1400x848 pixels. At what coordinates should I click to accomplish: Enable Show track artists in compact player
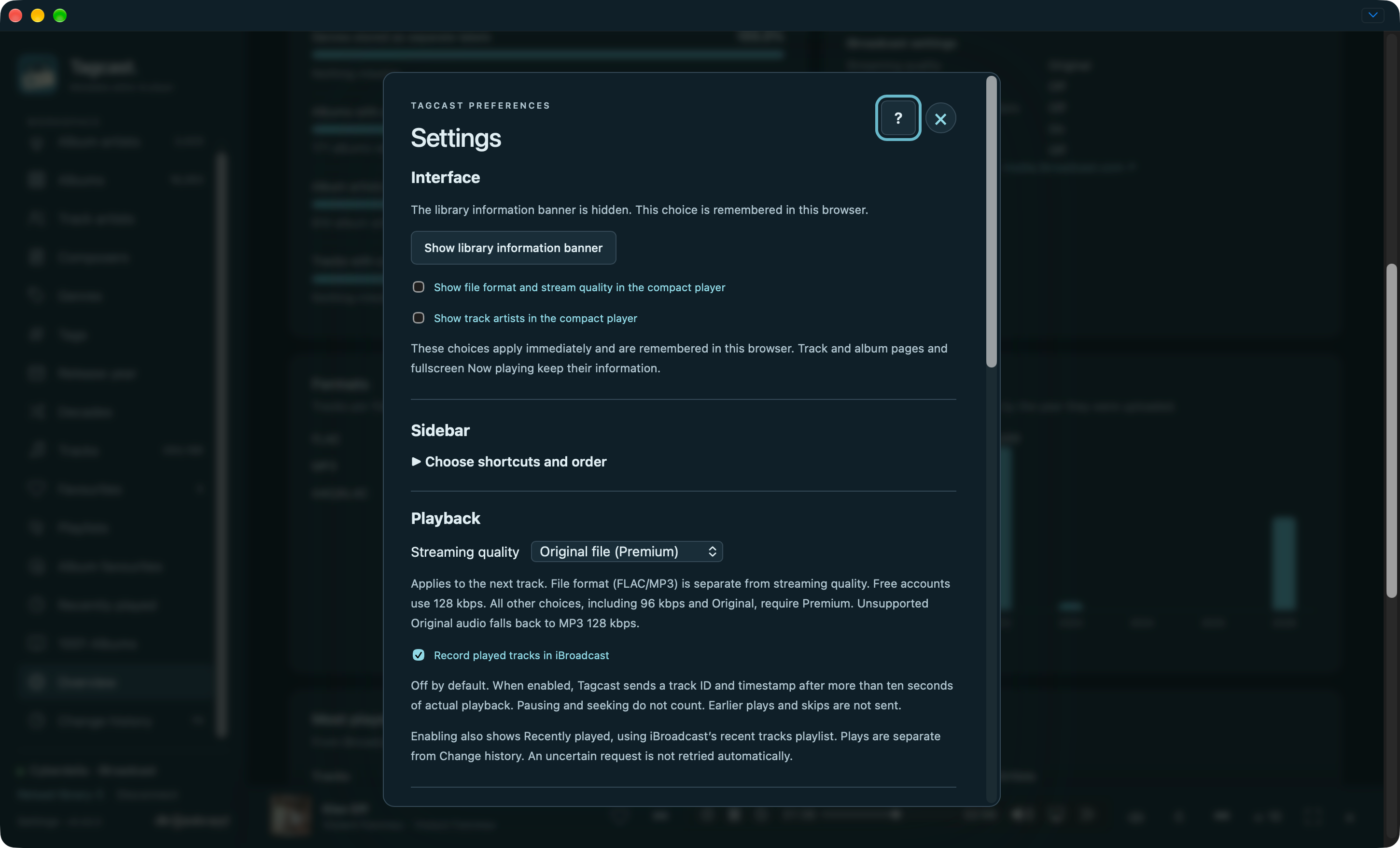(x=418, y=318)
